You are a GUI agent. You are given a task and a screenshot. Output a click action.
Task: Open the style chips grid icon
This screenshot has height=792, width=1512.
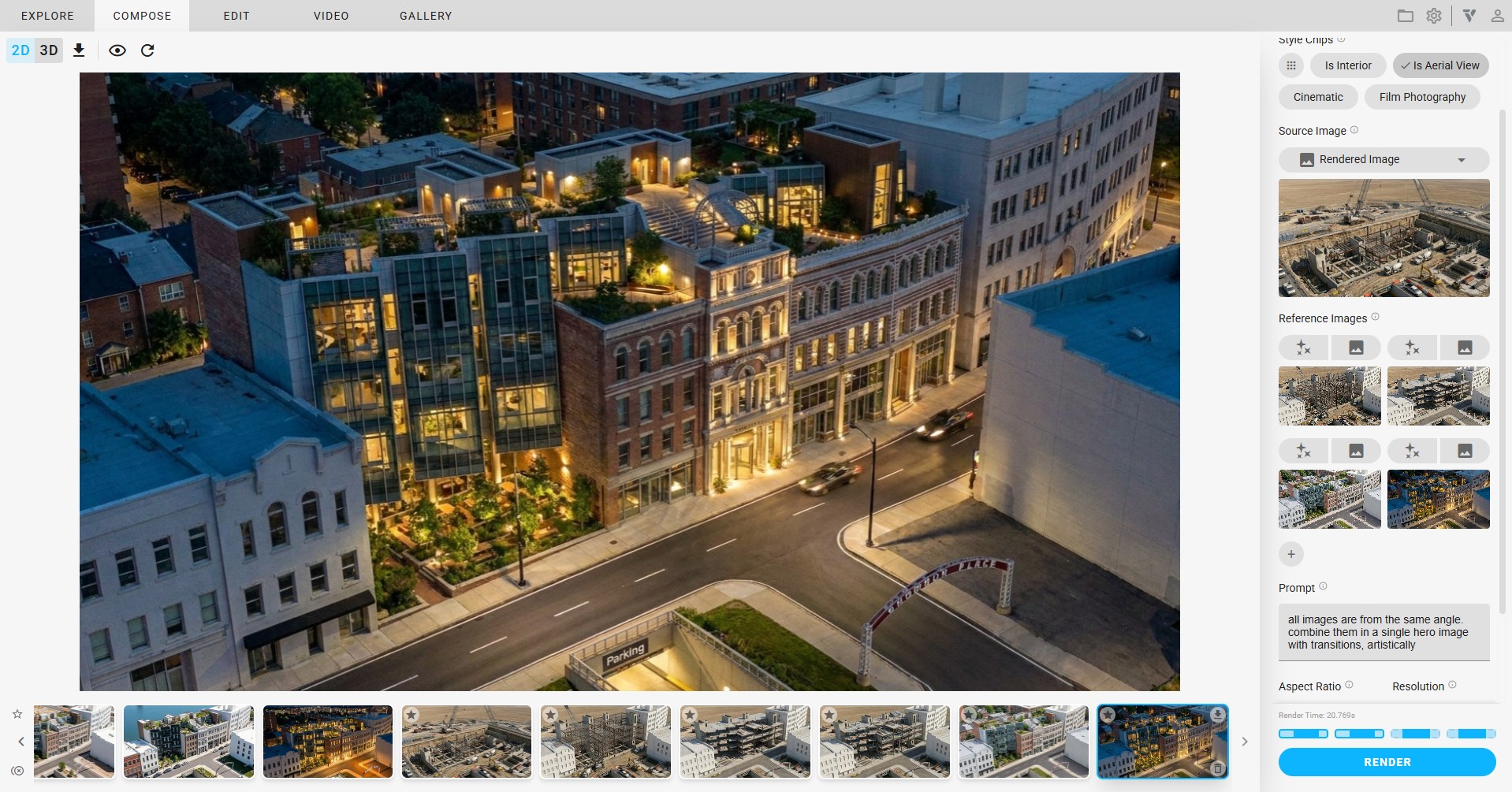1290,65
